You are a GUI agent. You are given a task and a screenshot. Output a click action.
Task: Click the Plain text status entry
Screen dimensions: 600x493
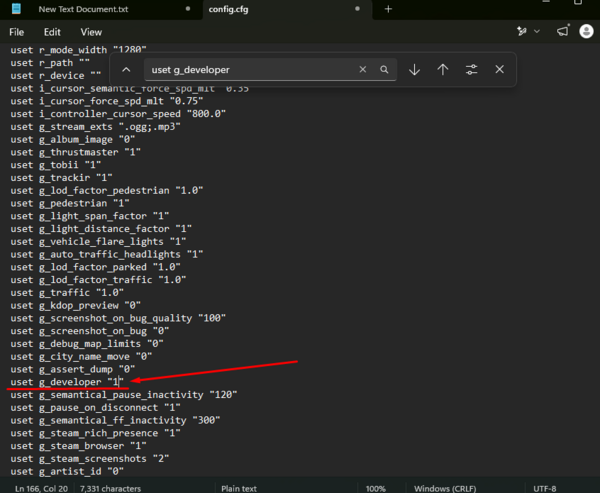tap(239, 488)
